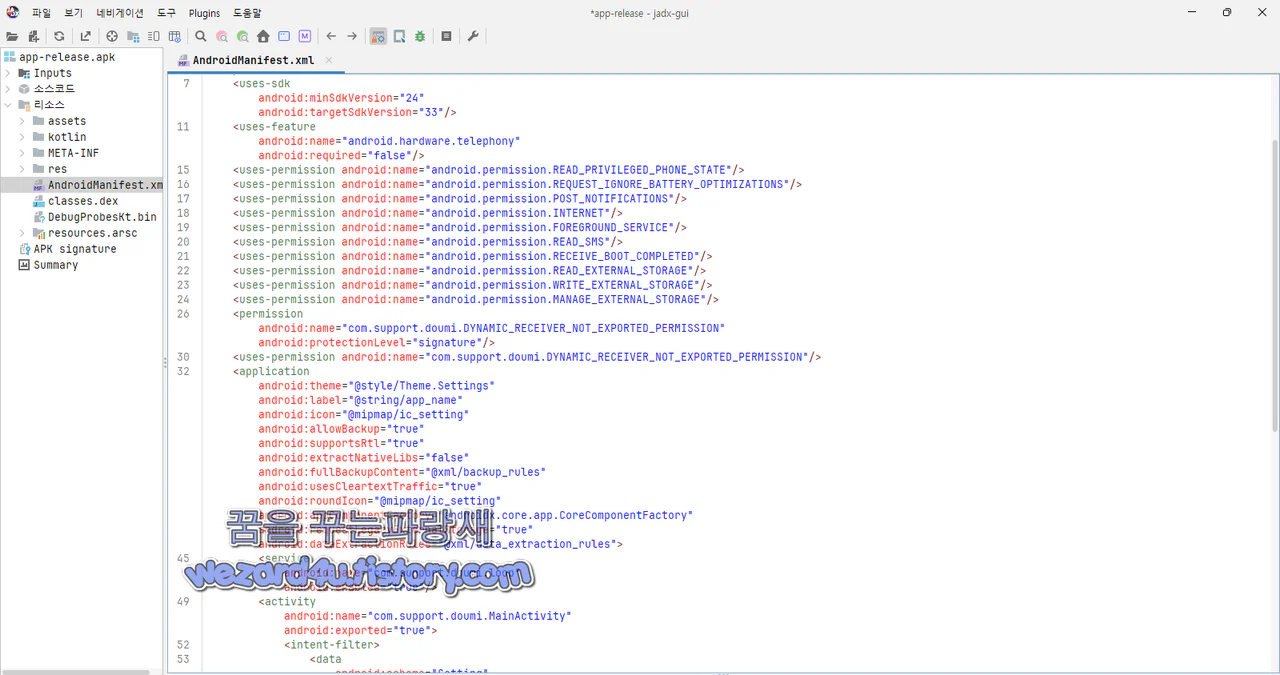Click the android:minSdkVersion="24" line
The image size is (1280, 675).
pos(341,98)
